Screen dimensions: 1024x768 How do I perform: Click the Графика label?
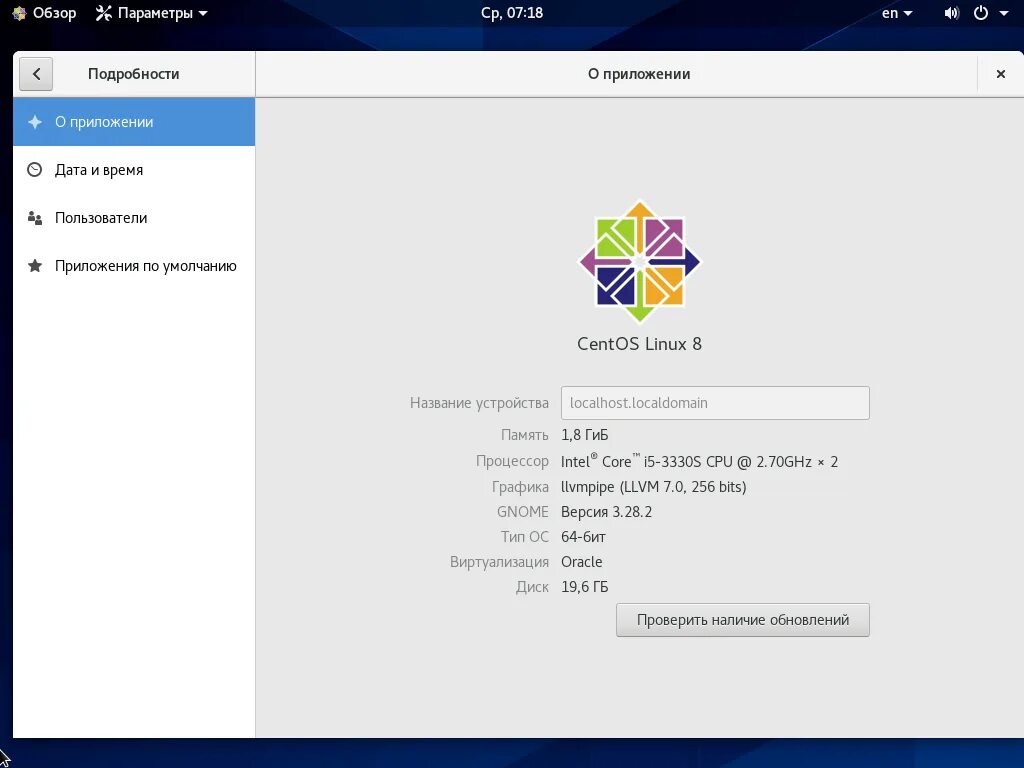pyautogui.click(x=520, y=487)
